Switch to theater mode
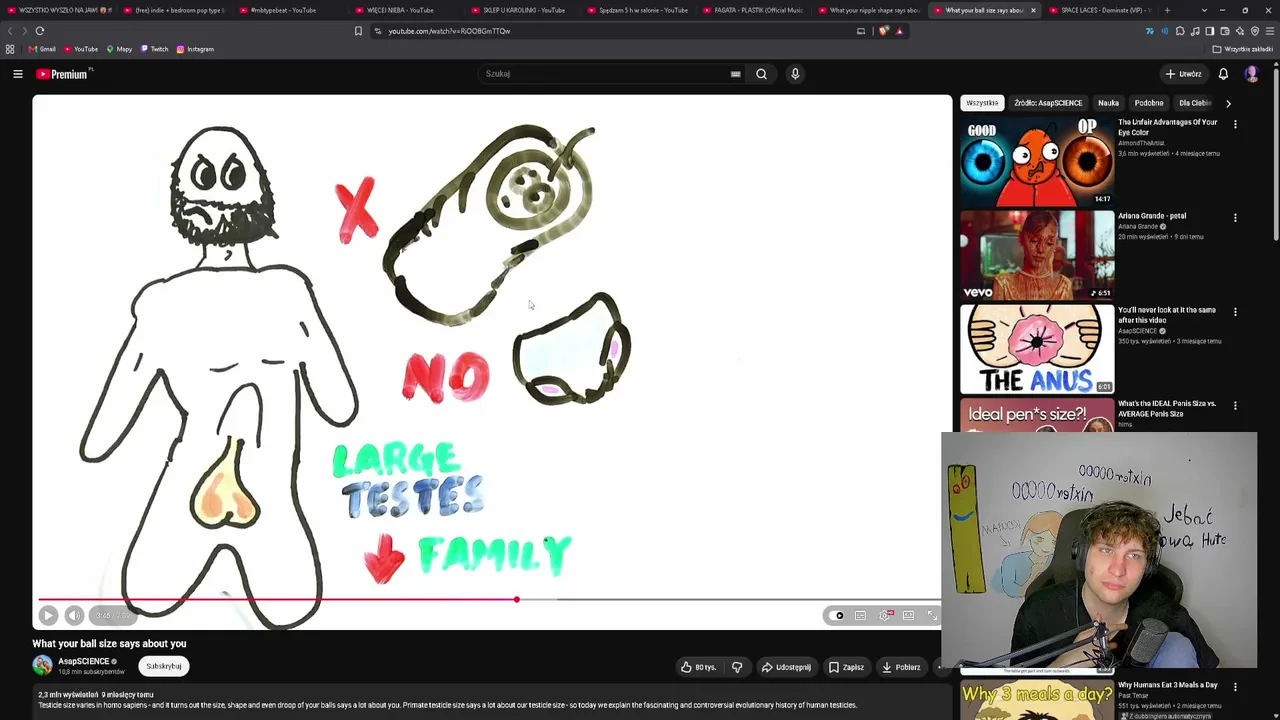This screenshot has width=1280, height=720. [x=908, y=616]
